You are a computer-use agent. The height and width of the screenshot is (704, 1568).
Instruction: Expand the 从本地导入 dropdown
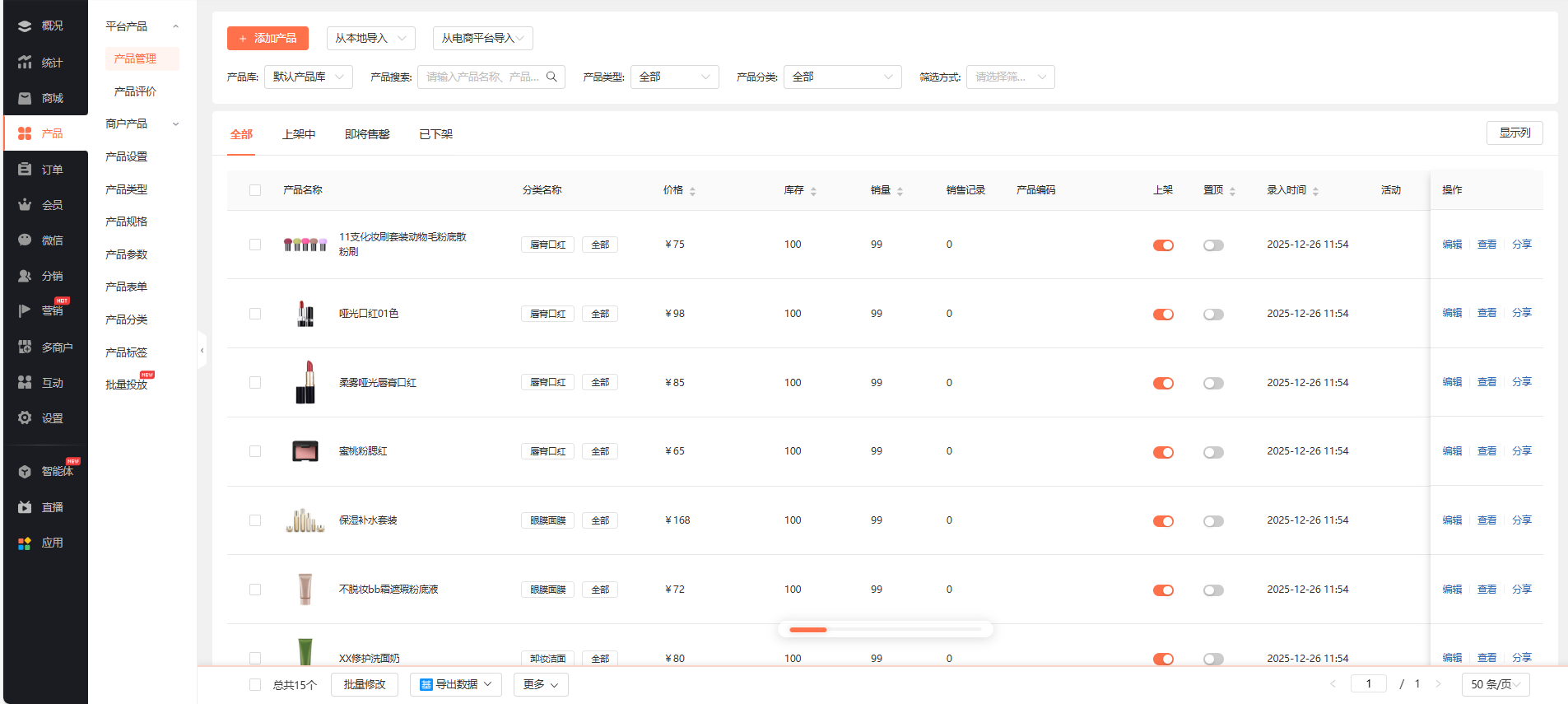370,39
